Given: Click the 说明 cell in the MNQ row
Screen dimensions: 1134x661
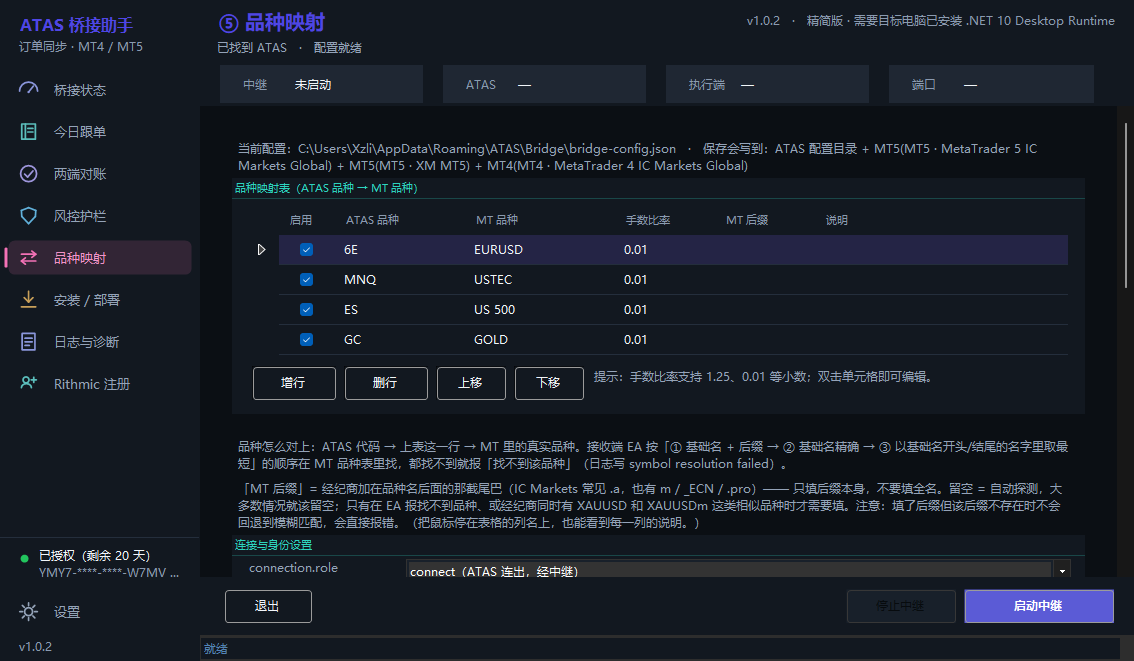Looking at the screenshot, I should point(944,279).
